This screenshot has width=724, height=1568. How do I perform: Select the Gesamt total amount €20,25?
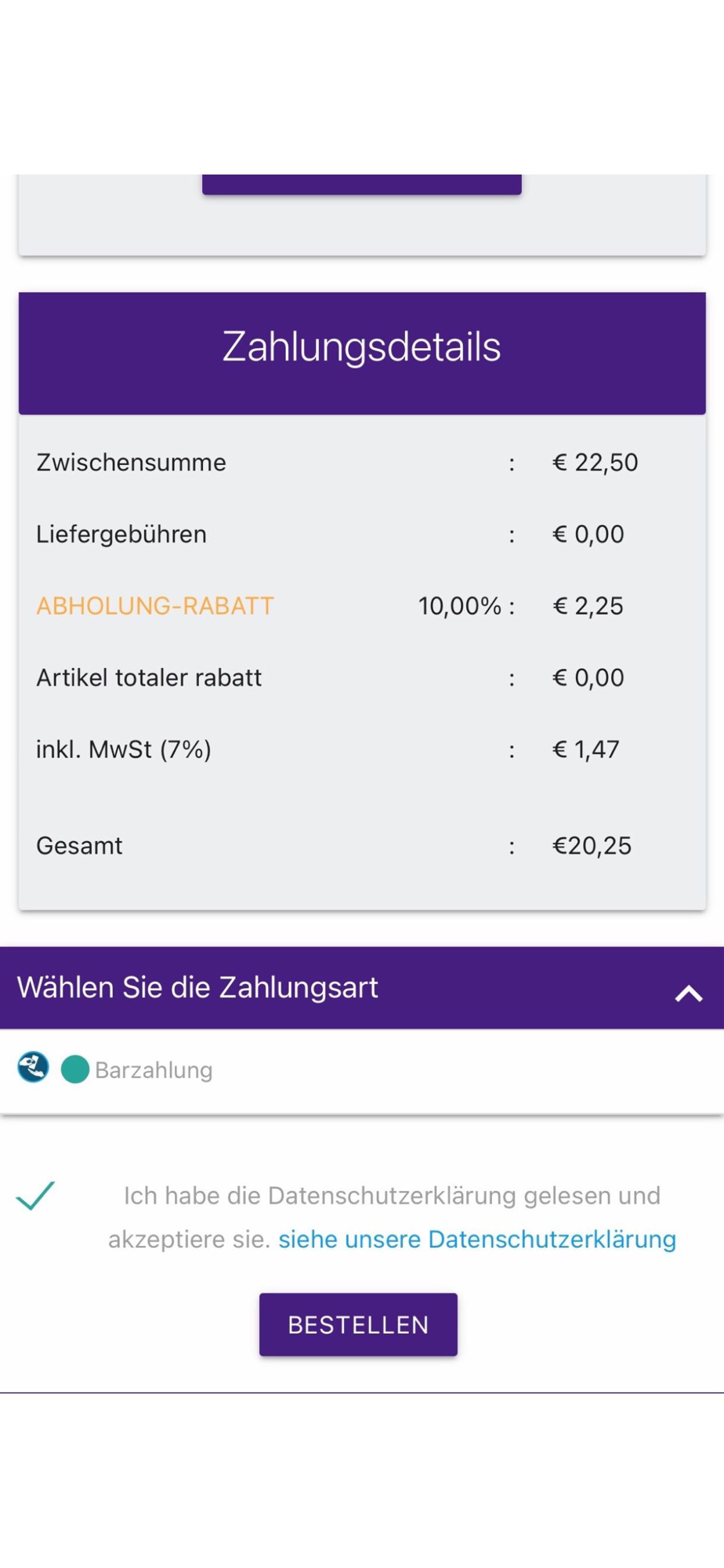[592, 846]
